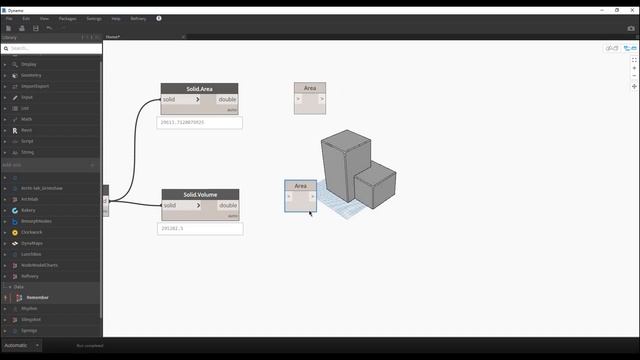Click the Undo toolbar icon
The height and width of the screenshot is (360, 640).
point(49,28)
